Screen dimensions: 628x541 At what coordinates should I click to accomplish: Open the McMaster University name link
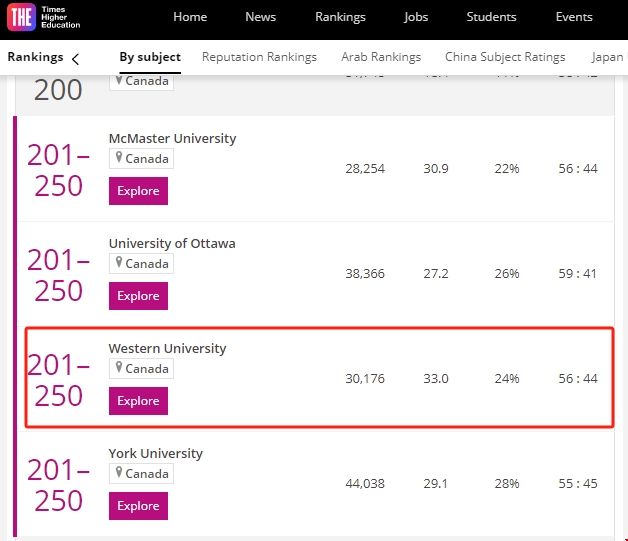click(172, 138)
